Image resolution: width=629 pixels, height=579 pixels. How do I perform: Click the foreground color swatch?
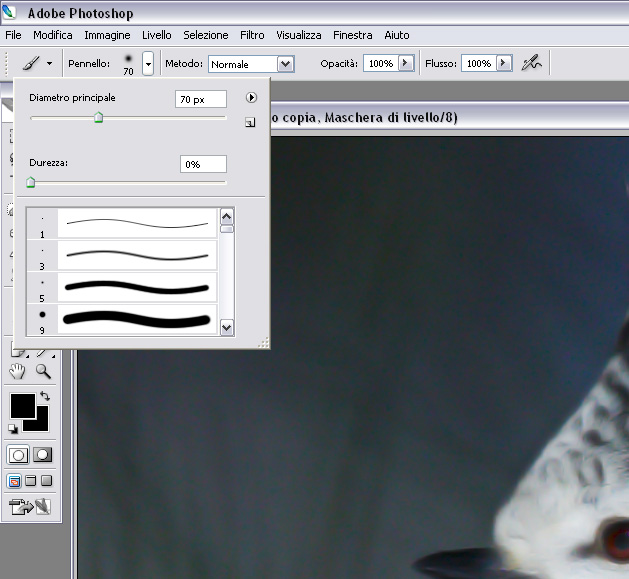23,406
